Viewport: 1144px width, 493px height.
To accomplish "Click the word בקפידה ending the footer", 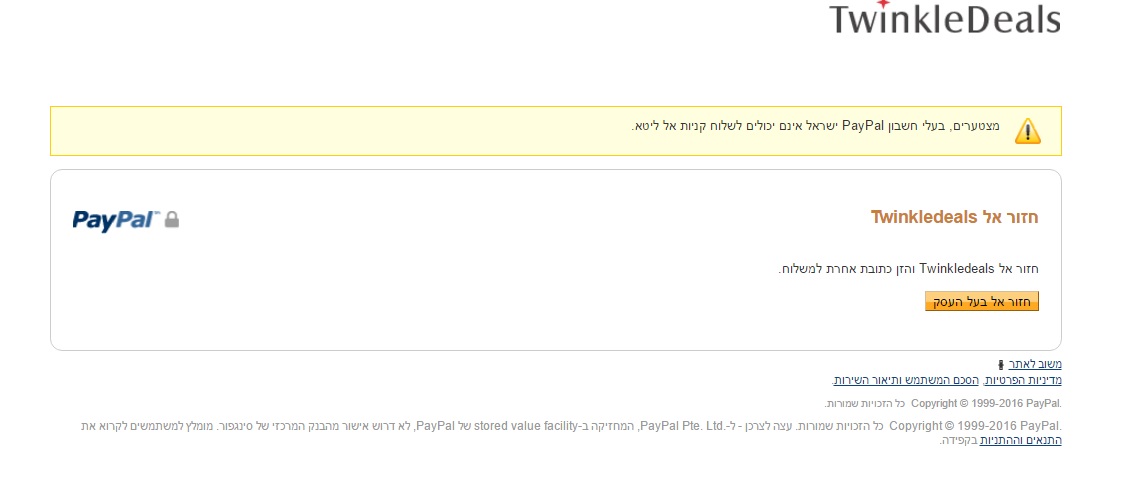I will tap(958, 440).
